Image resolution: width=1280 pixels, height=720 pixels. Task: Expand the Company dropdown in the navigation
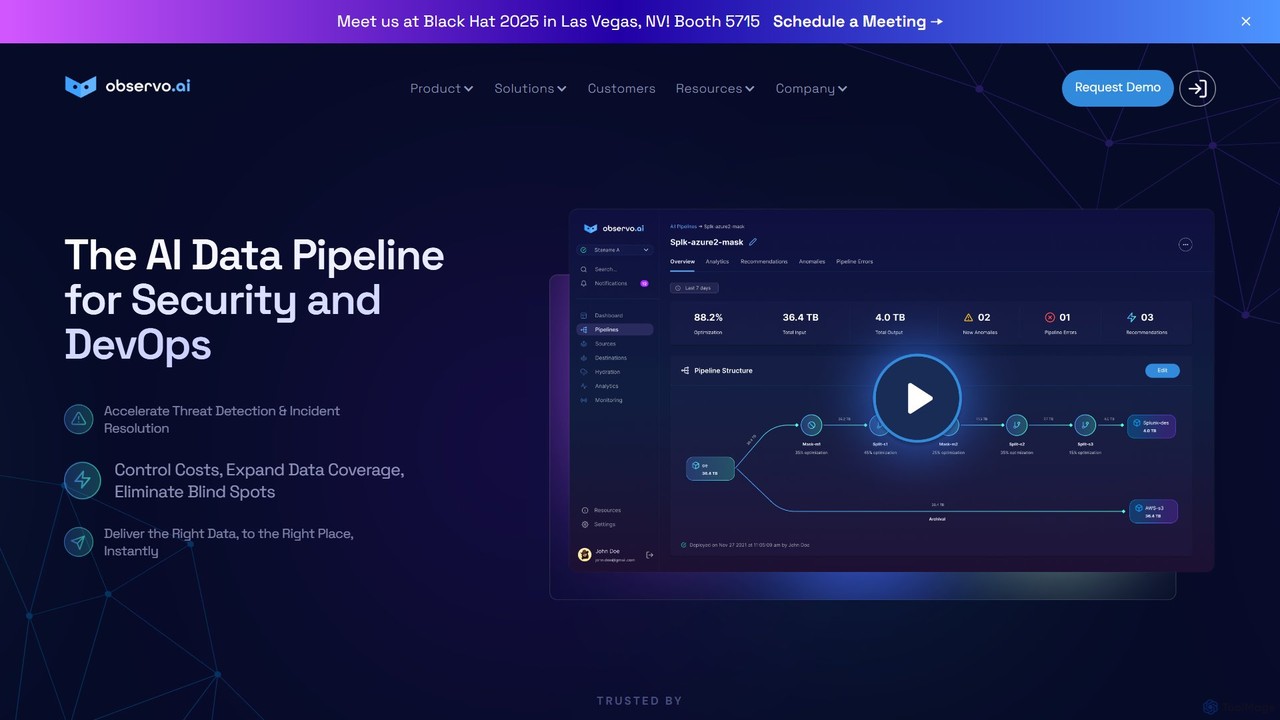coord(811,88)
